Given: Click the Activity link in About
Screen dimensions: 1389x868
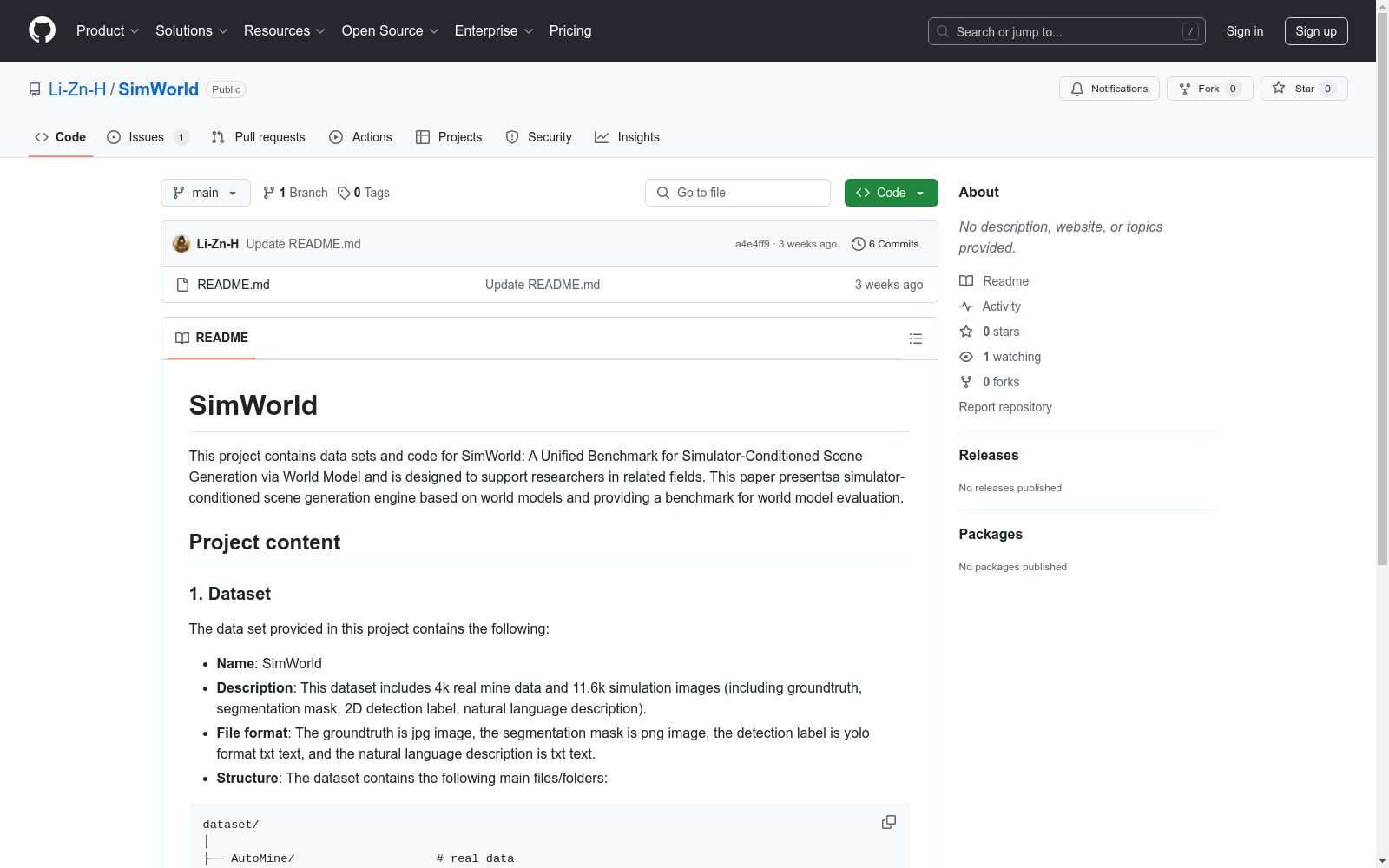Looking at the screenshot, I should (1002, 306).
